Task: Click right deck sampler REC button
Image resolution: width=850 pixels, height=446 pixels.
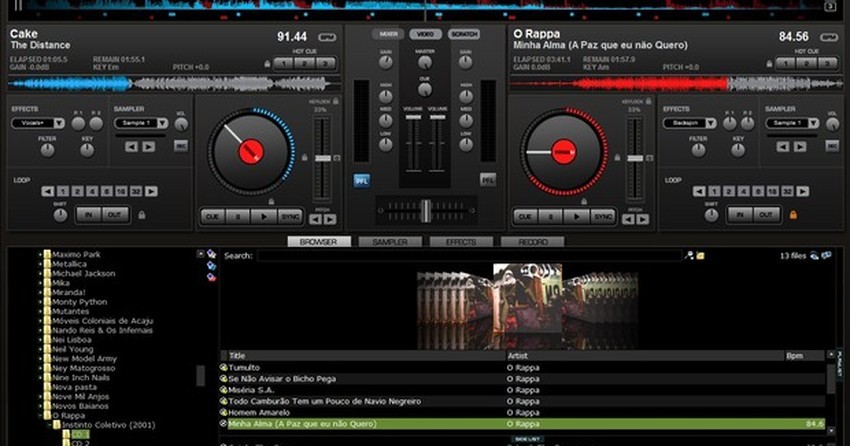Action: tap(832, 146)
